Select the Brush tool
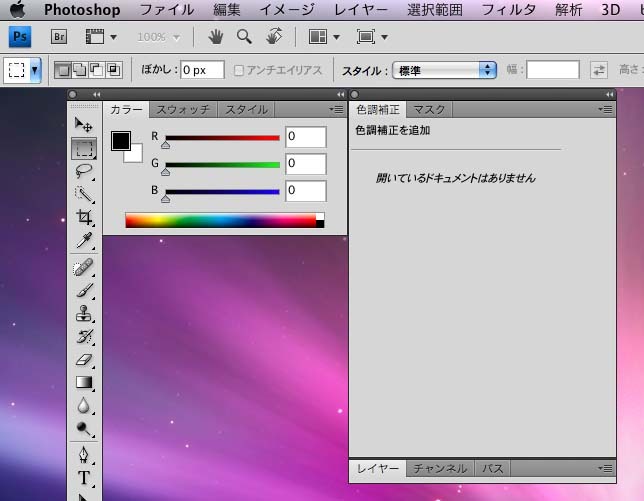 tap(84, 290)
